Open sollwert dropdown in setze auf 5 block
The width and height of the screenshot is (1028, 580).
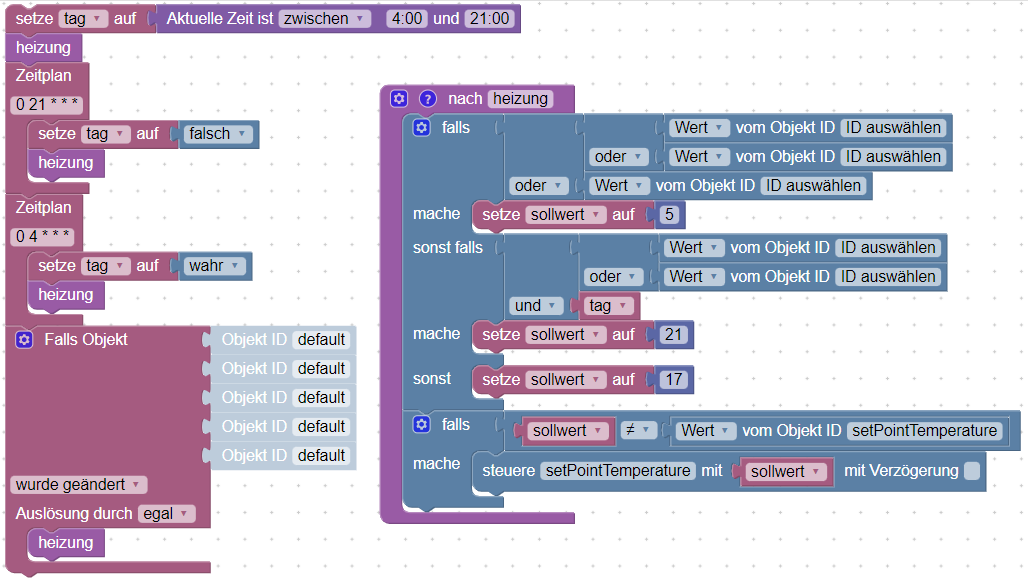click(566, 214)
